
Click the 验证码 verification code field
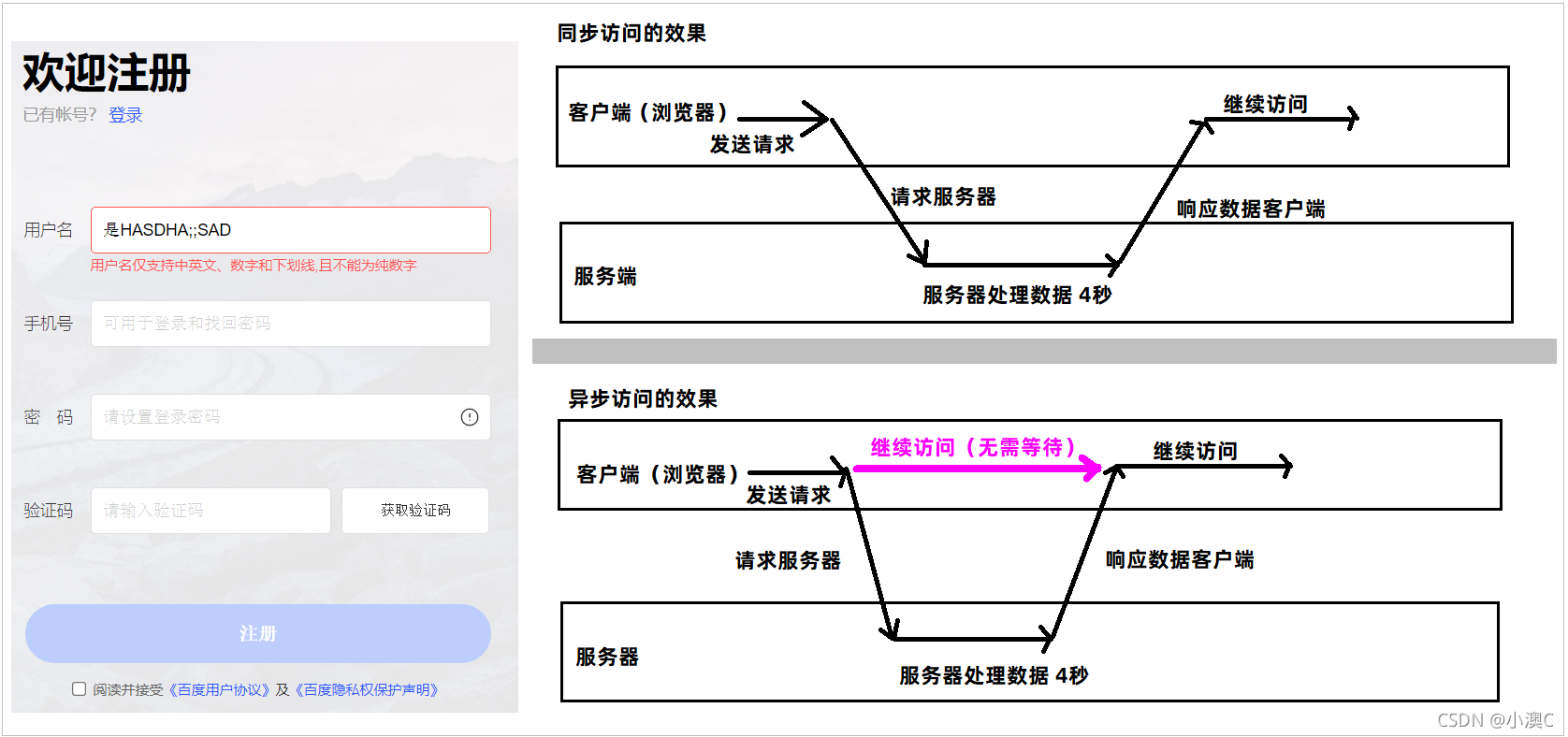[x=211, y=511]
